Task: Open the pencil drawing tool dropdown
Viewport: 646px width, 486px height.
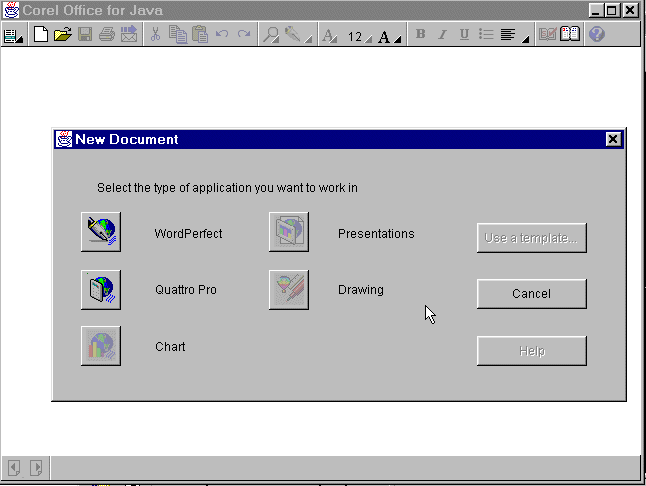Action: click(297, 35)
